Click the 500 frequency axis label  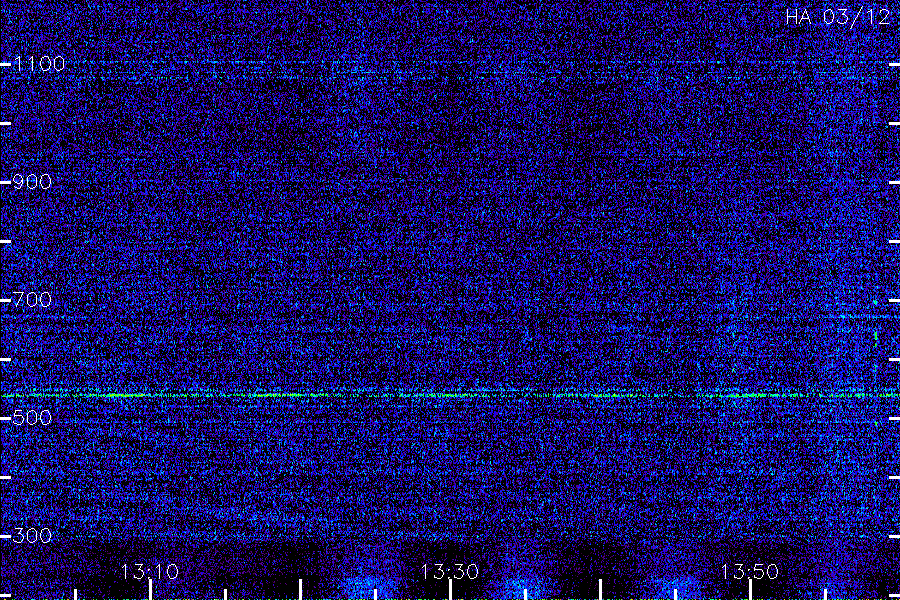coord(32,417)
